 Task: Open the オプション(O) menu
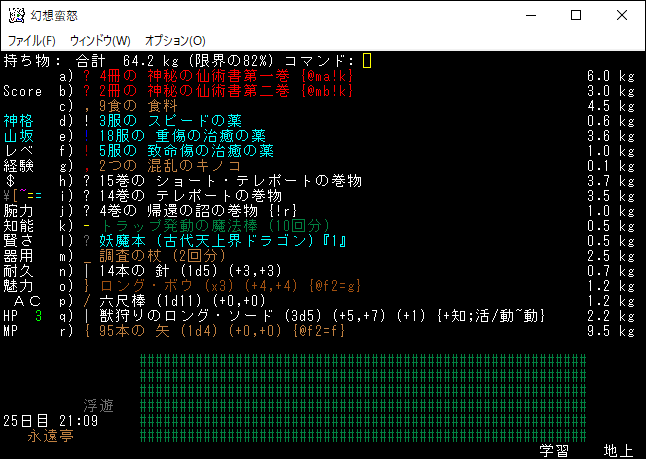coord(175,40)
